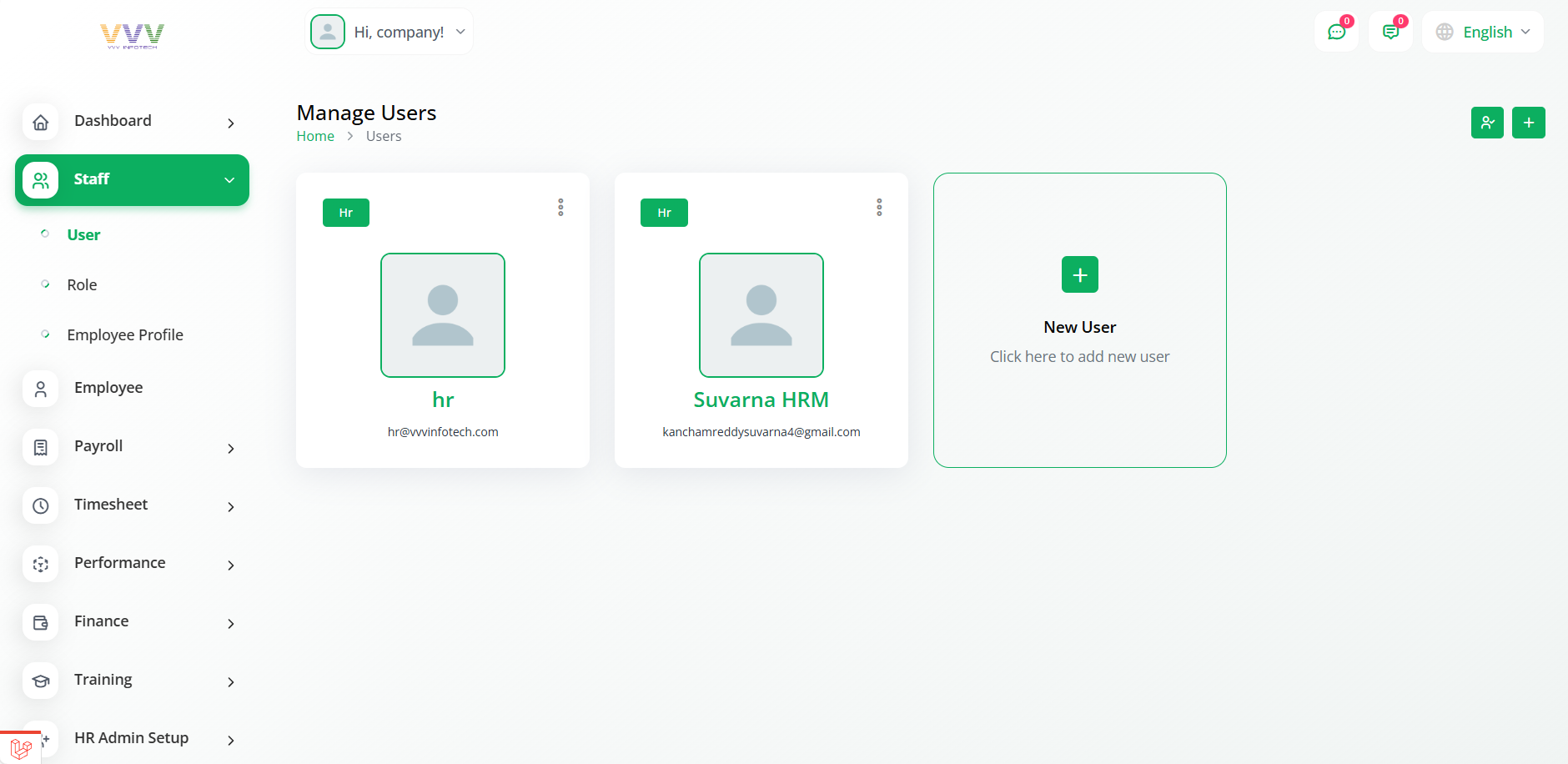The width and height of the screenshot is (1568, 764).
Task: Open three-dot menu on hr user card
Action: [x=560, y=208]
